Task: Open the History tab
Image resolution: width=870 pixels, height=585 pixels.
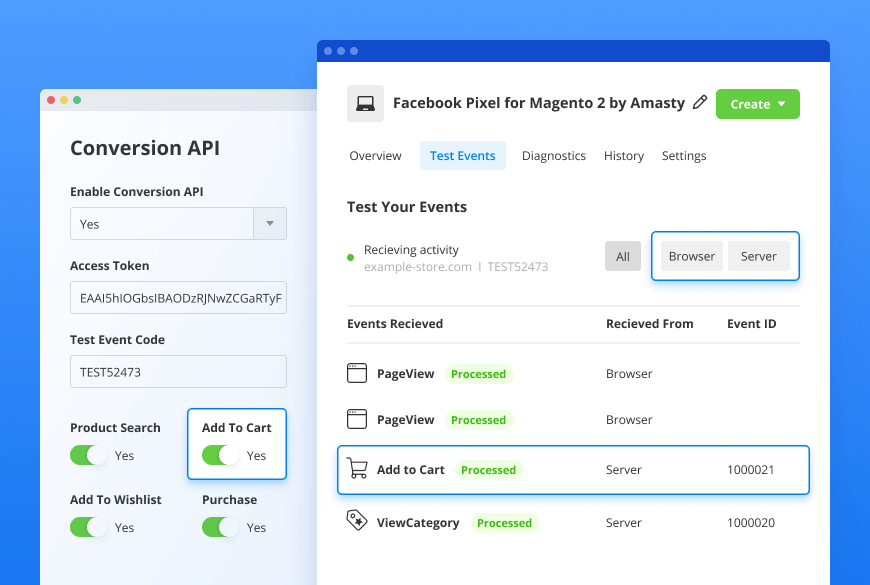Action: click(x=623, y=156)
